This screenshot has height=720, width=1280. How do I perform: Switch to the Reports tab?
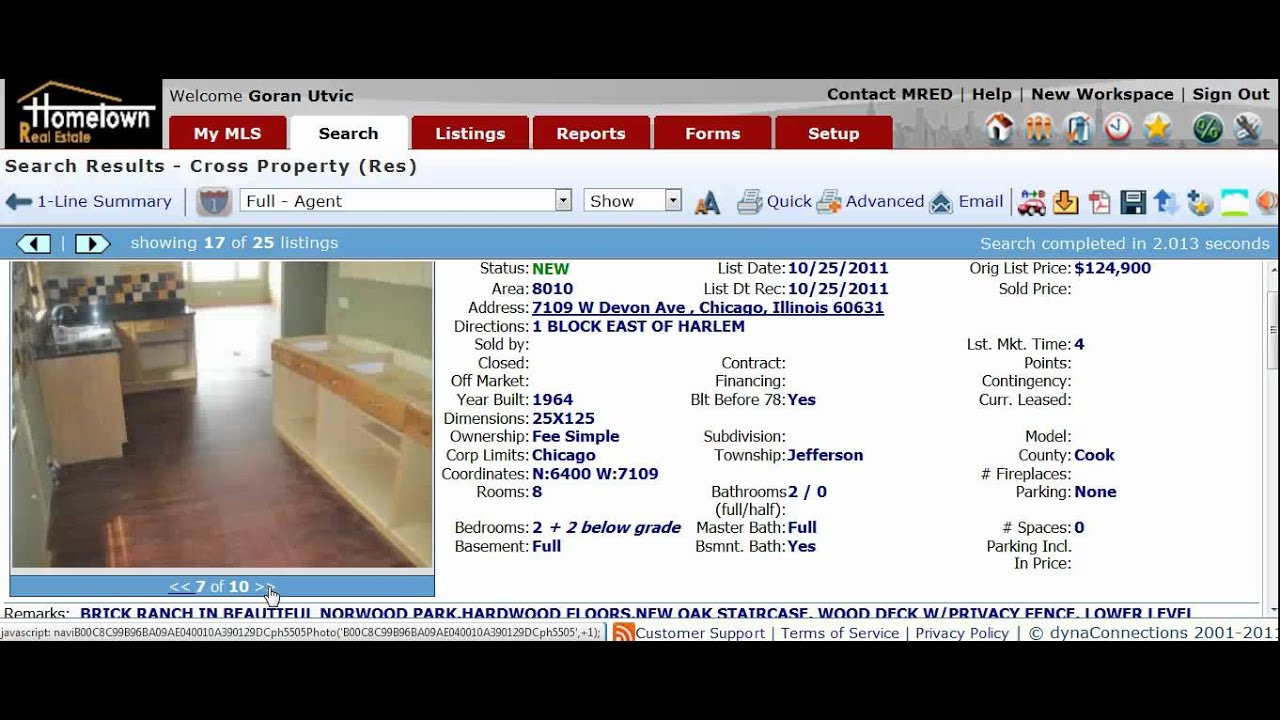591,133
